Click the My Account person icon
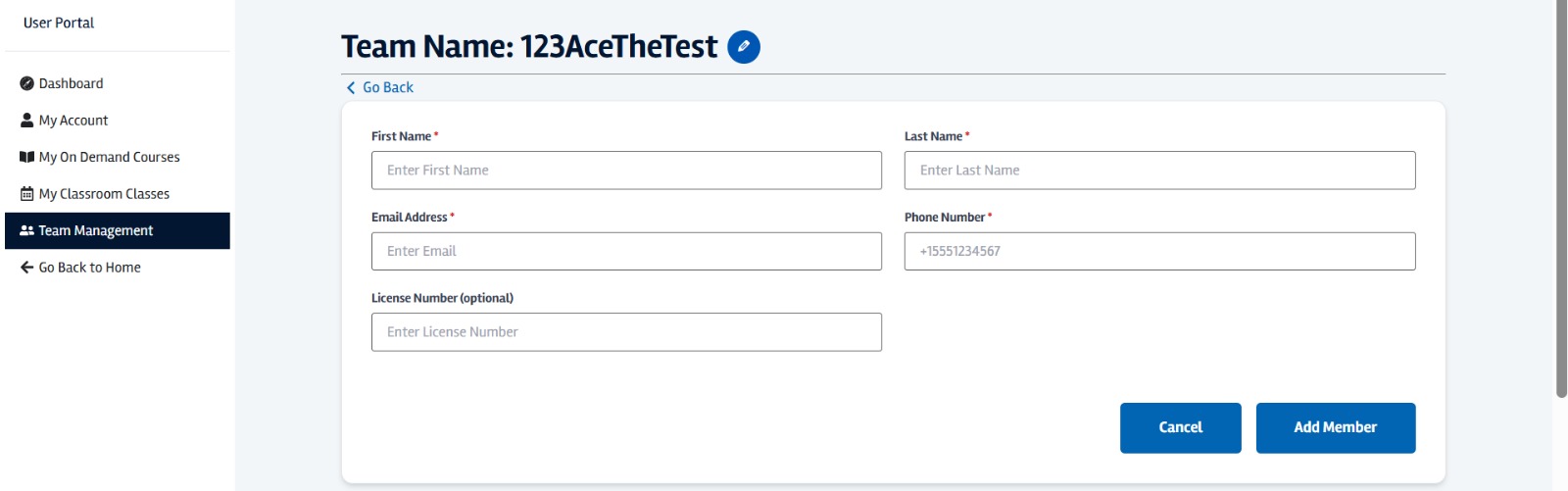 point(27,121)
